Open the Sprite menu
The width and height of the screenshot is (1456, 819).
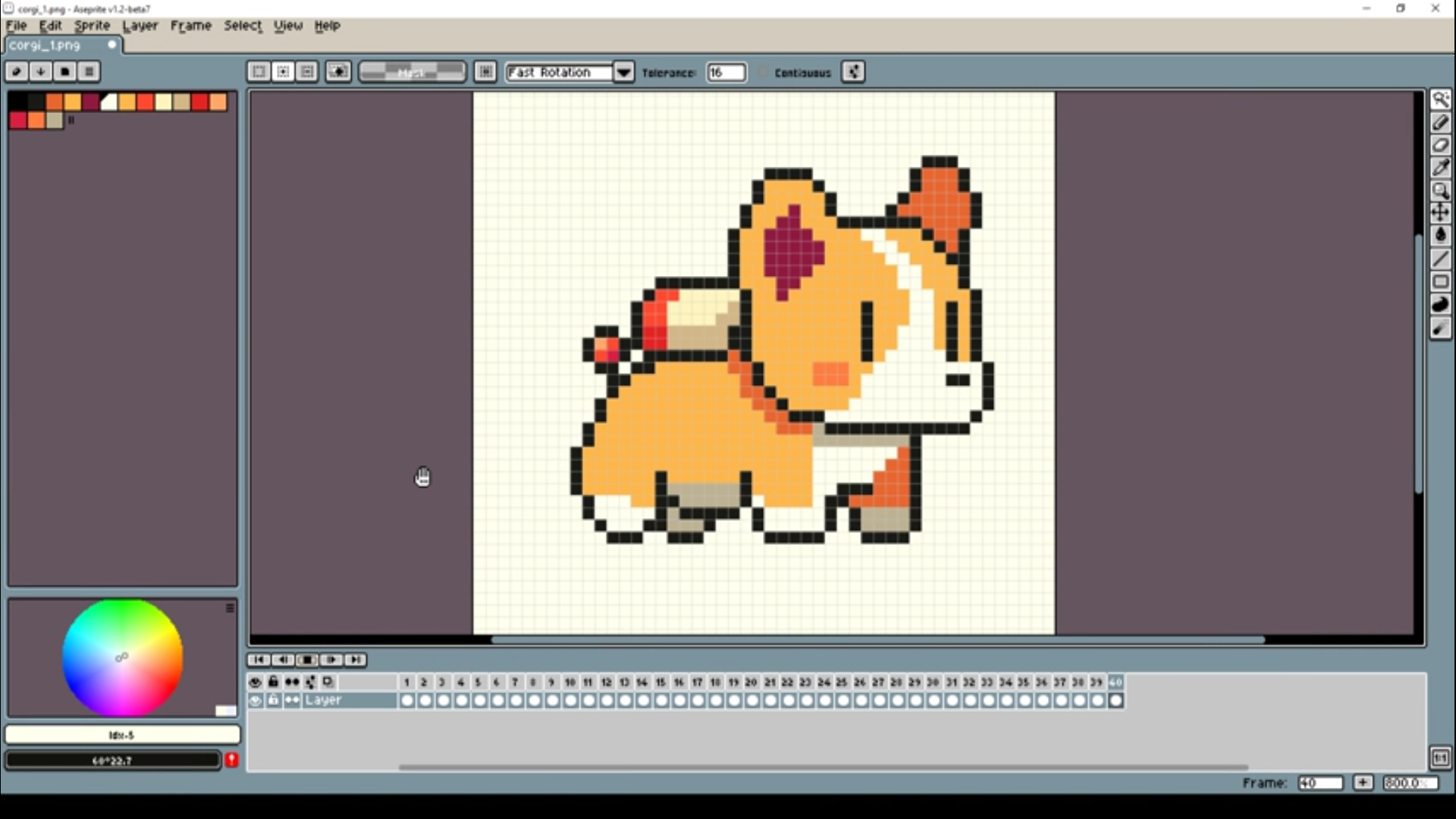click(x=92, y=26)
